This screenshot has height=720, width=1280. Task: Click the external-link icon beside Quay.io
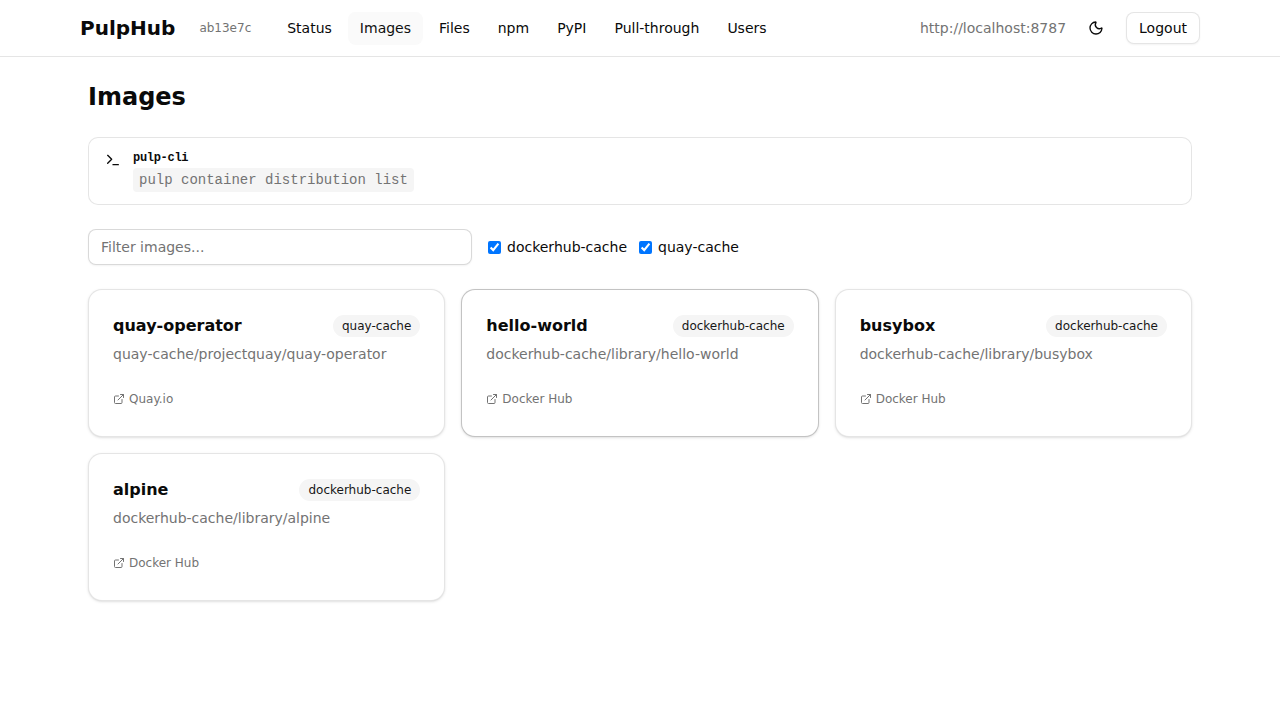[x=117, y=398]
